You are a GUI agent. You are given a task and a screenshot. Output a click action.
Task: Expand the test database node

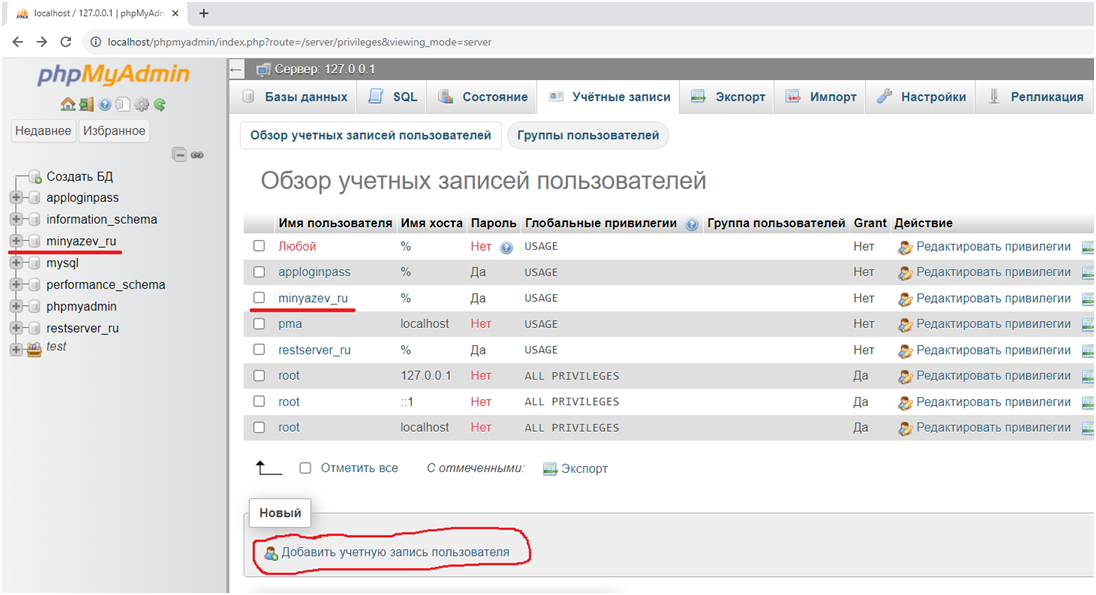click(x=16, y=350)
